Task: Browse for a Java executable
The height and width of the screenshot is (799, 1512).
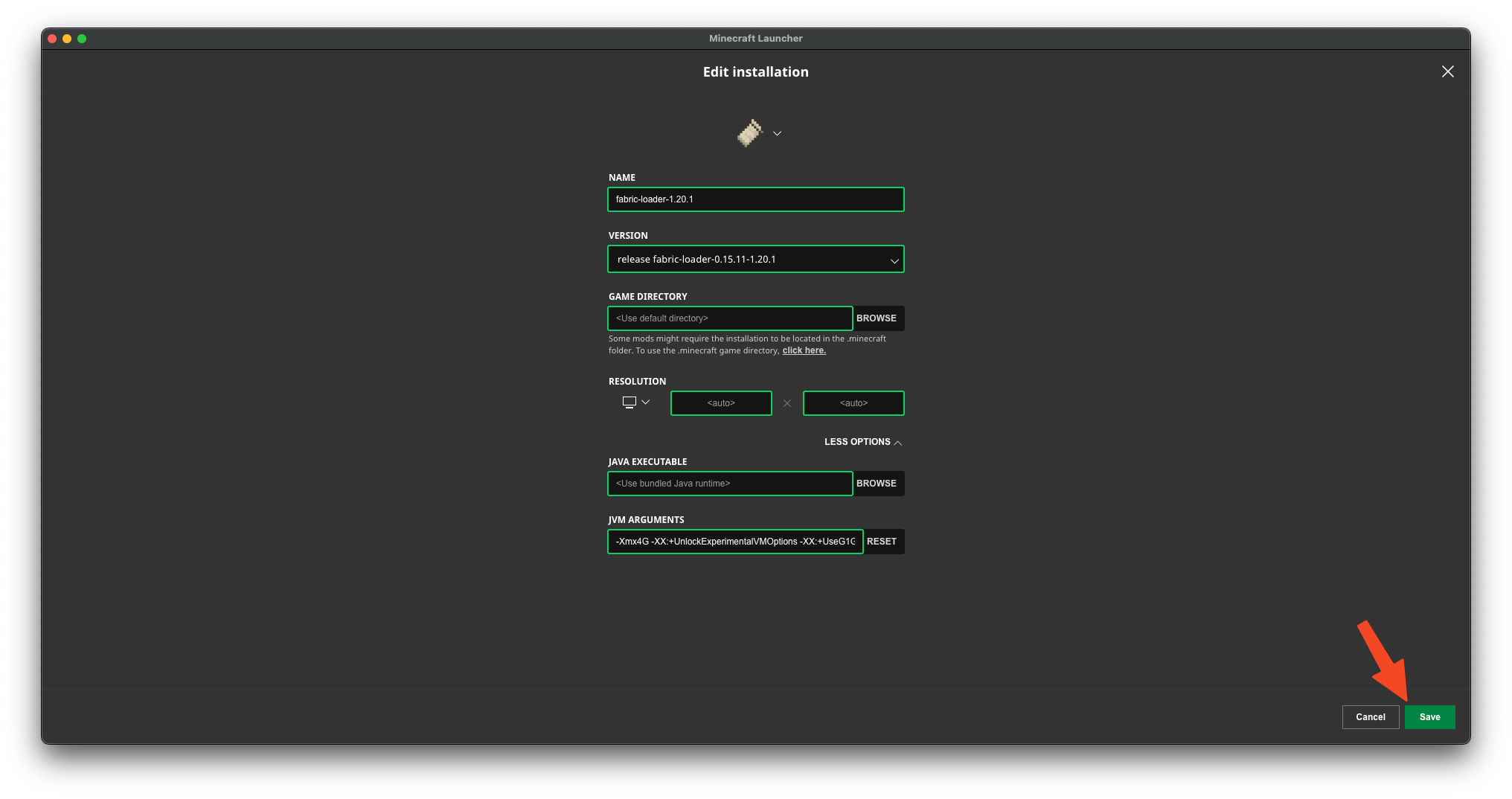Action: pos(877,484)
